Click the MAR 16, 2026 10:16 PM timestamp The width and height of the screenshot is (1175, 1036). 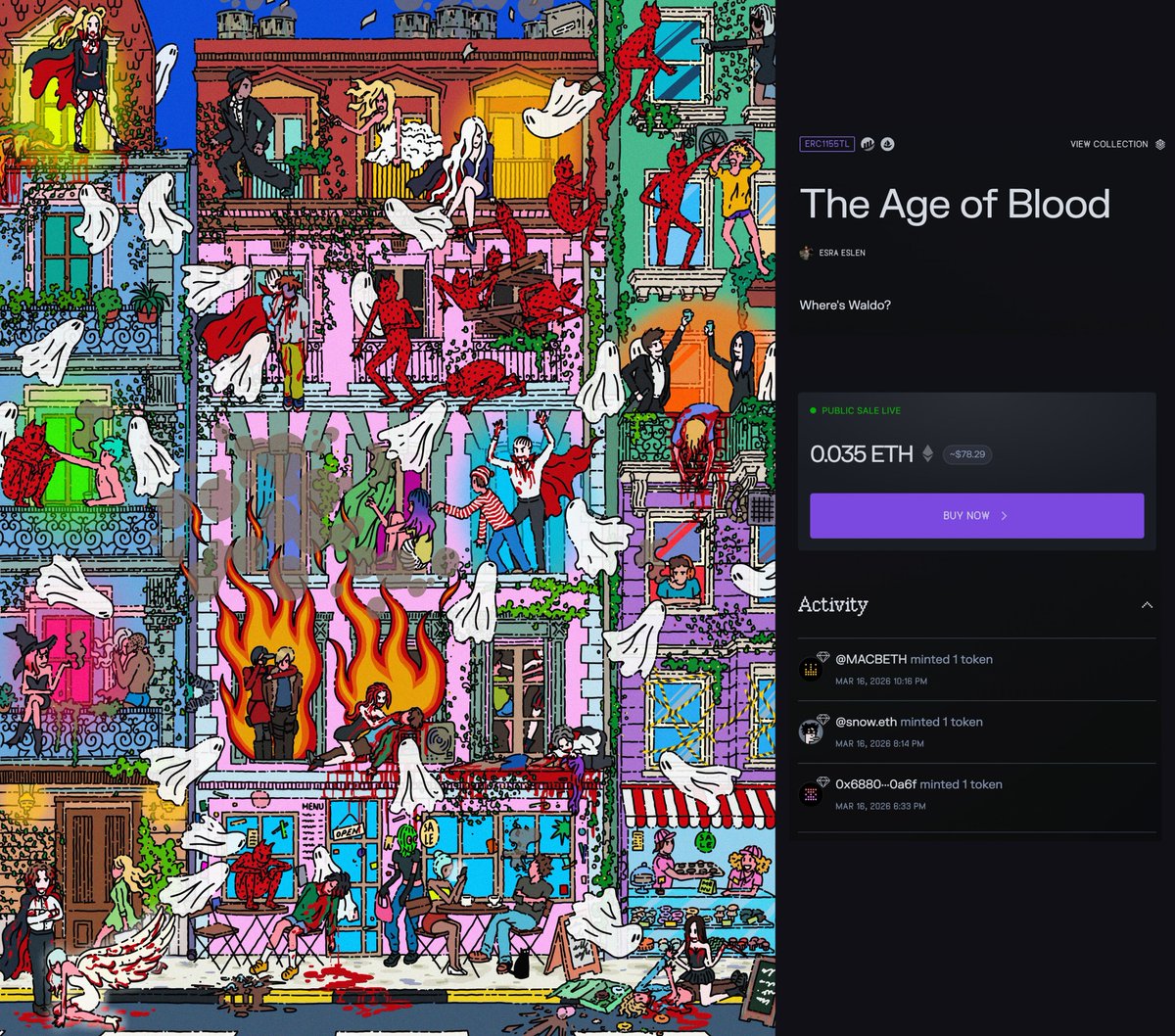click(x=881, y=681)
